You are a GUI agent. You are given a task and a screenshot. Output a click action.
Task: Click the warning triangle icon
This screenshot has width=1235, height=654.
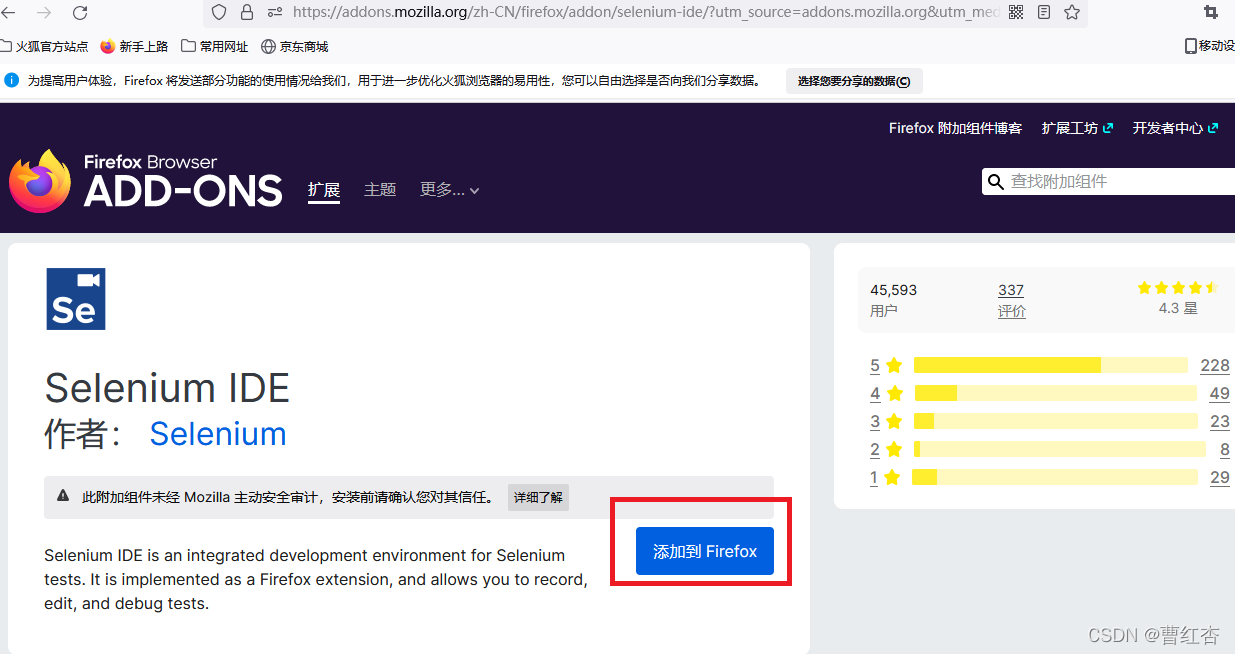[63, 496]
